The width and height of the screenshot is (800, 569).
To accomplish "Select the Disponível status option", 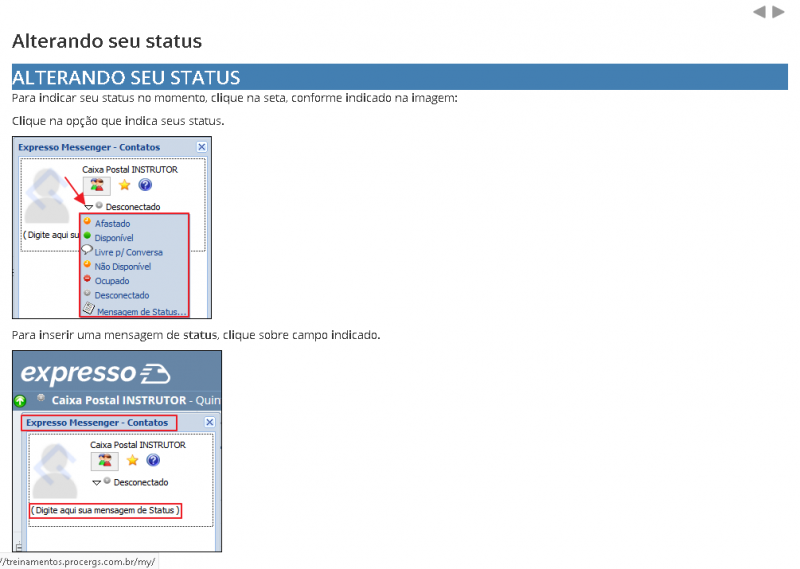I will [114, 238].
